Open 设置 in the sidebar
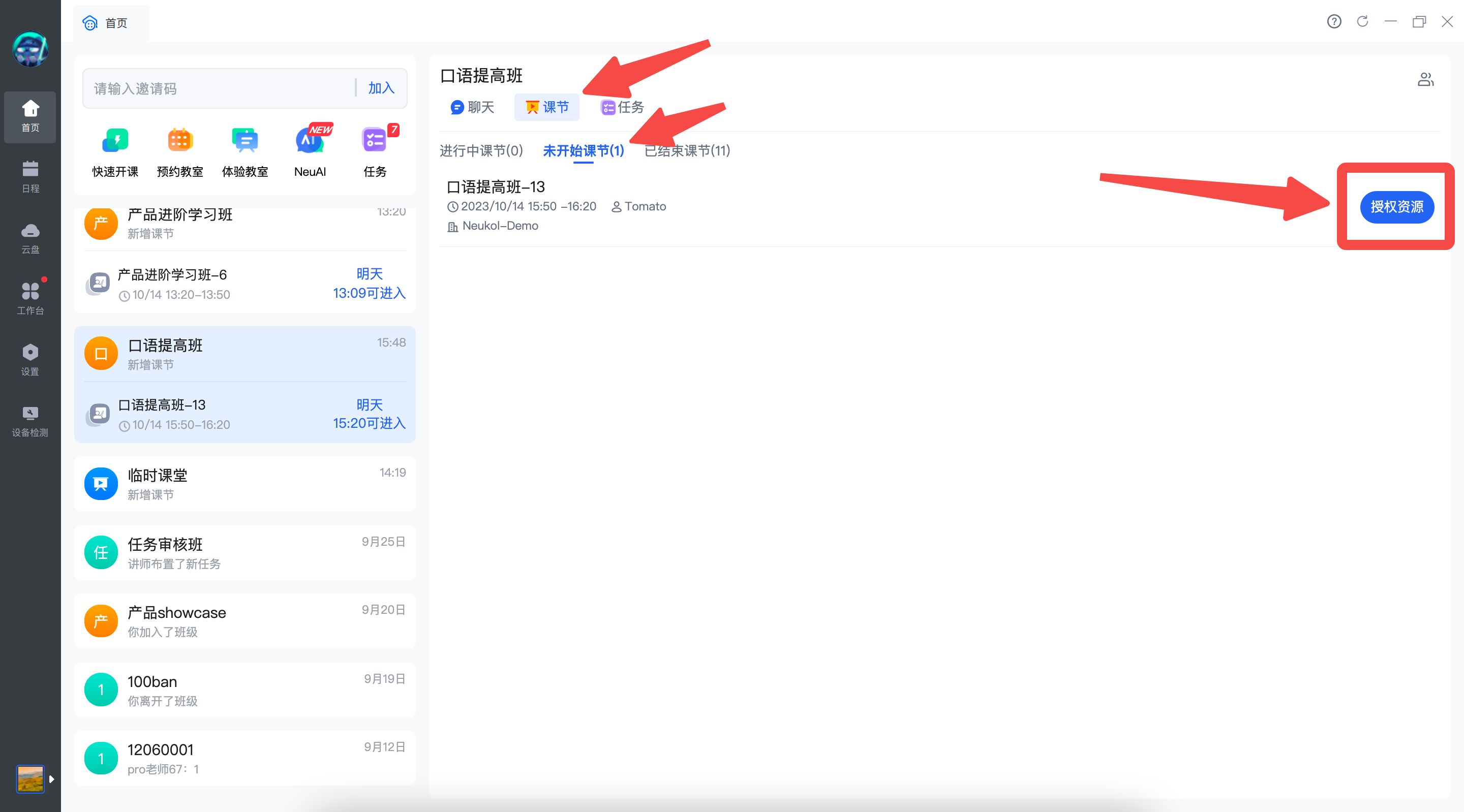This screenshot has height=812, width=1464. click(30, 360)
